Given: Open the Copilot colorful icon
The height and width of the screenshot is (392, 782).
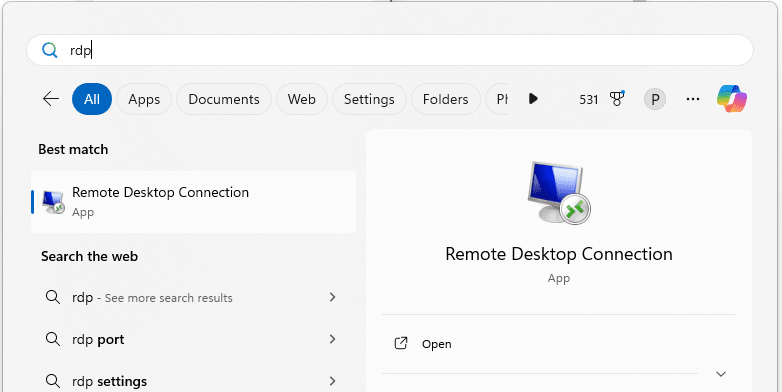Looking at the screenshot, I should coord(732,99).
